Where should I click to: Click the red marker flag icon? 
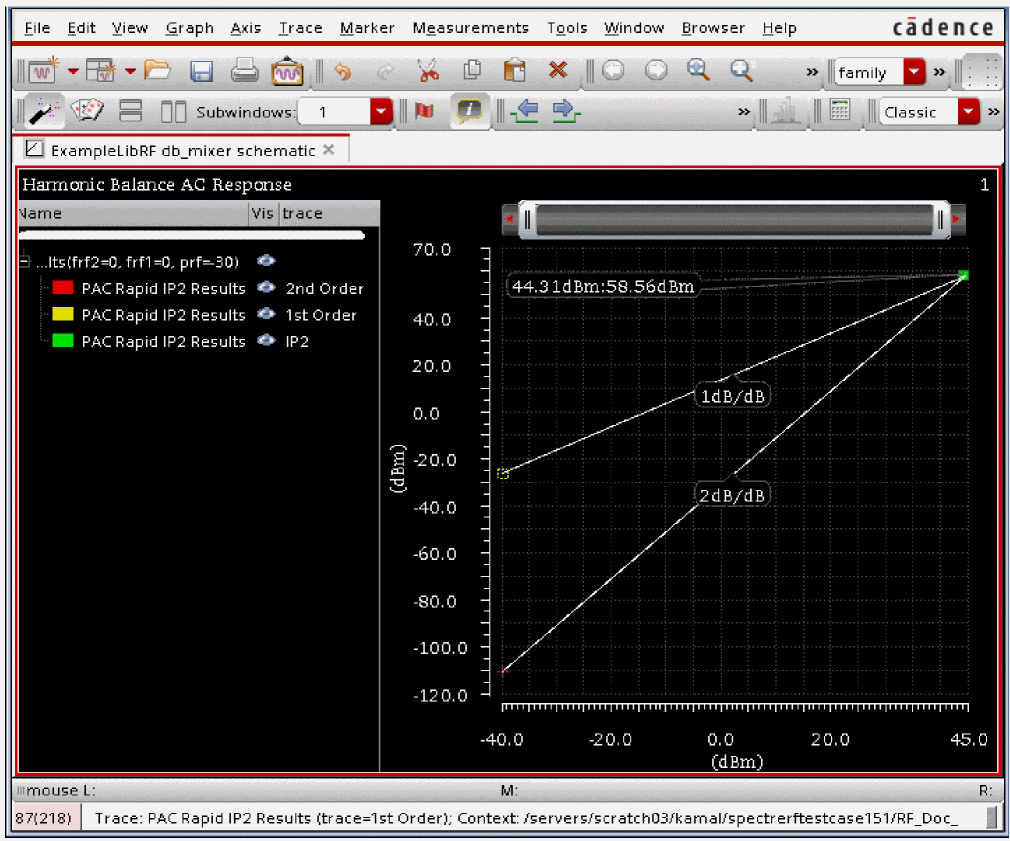click(x=424, y=112)
